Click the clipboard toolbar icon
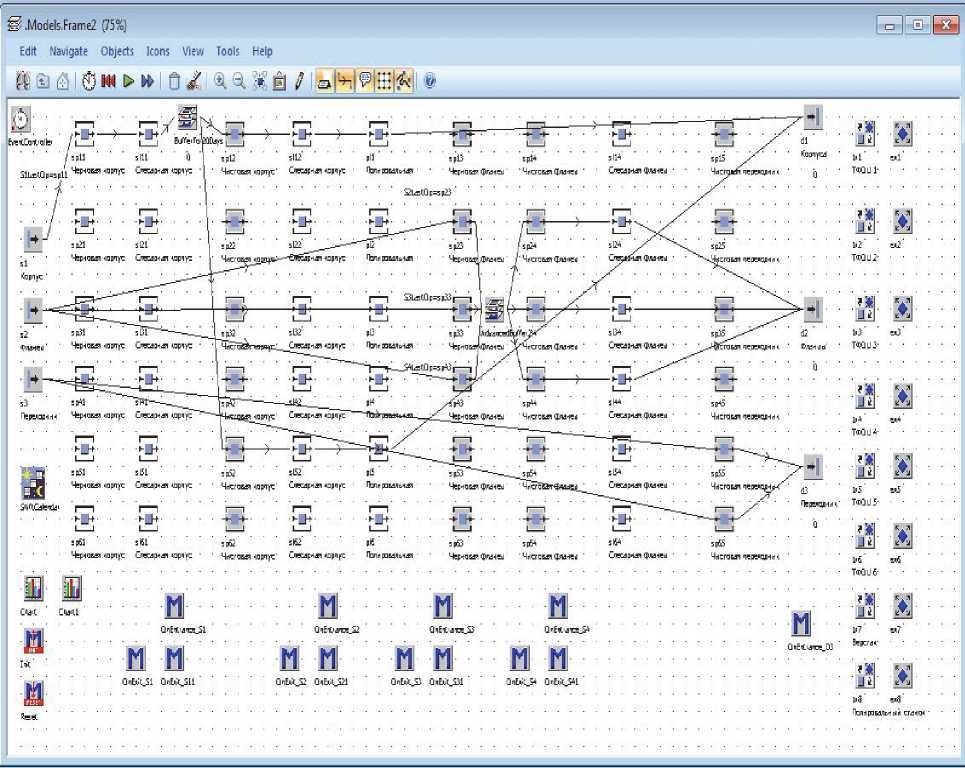 pos(279,81)
